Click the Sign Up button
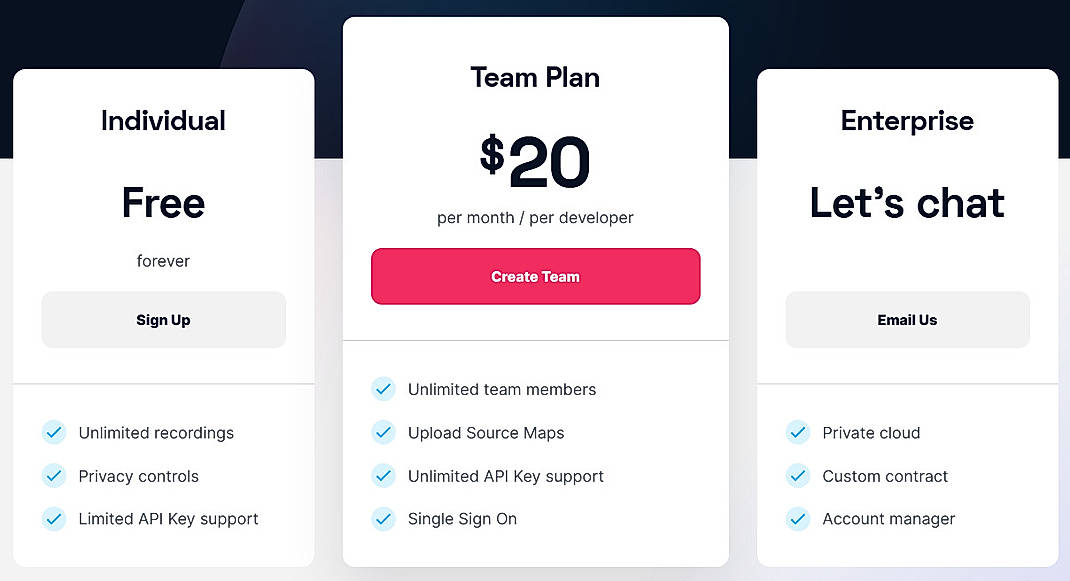The image size is (1070, 581). tap(163, 319)
